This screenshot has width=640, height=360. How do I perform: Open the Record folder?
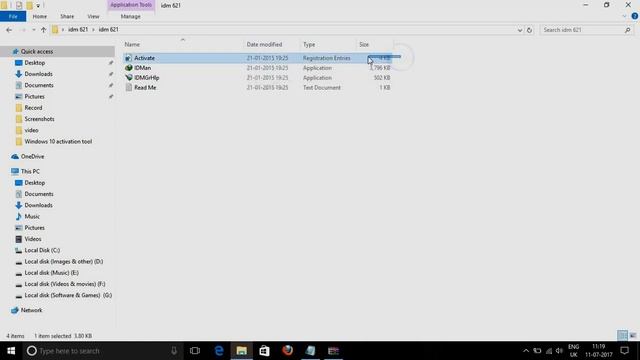click(33, 108)
